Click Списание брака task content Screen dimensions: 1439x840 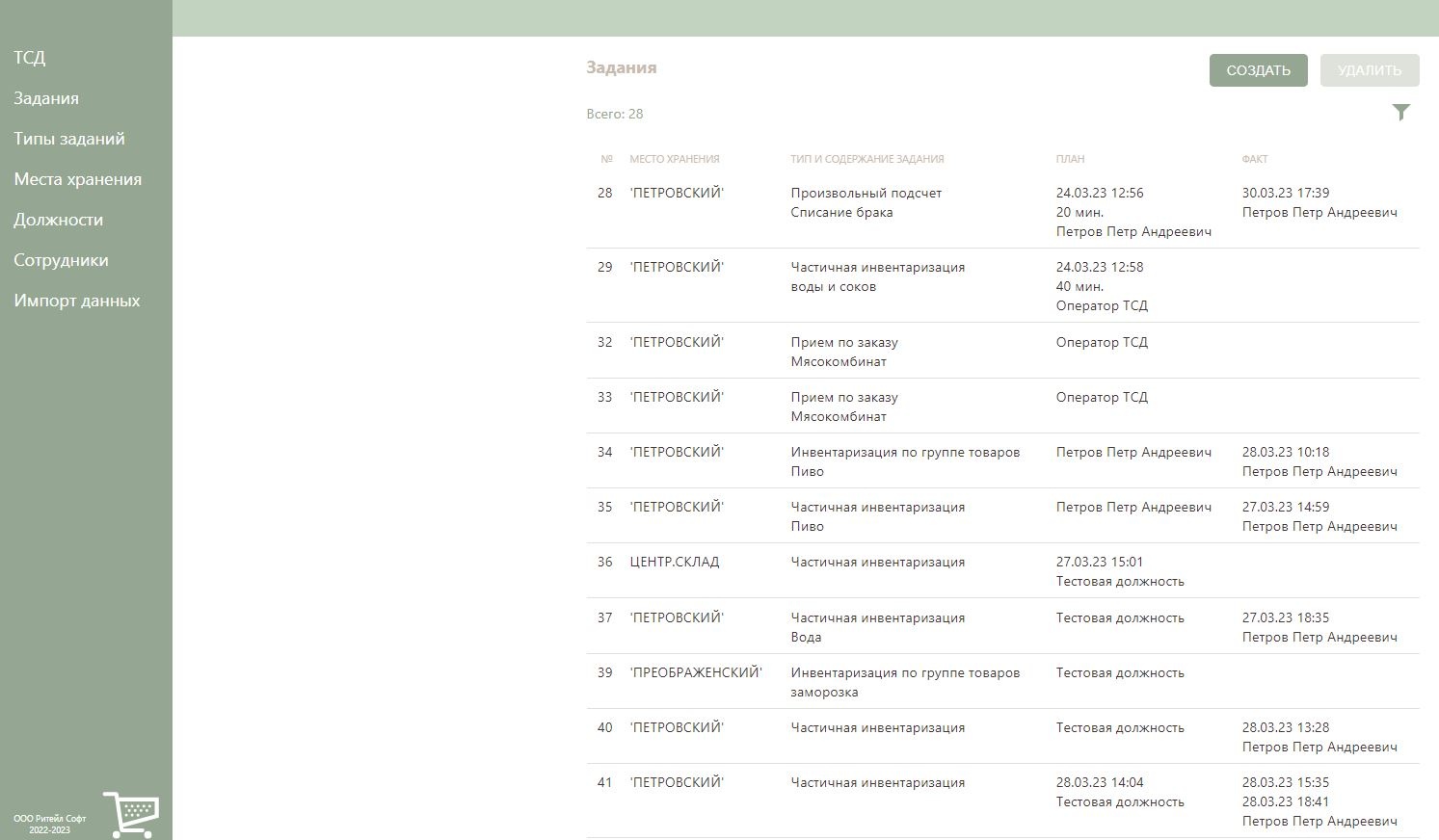841,212
